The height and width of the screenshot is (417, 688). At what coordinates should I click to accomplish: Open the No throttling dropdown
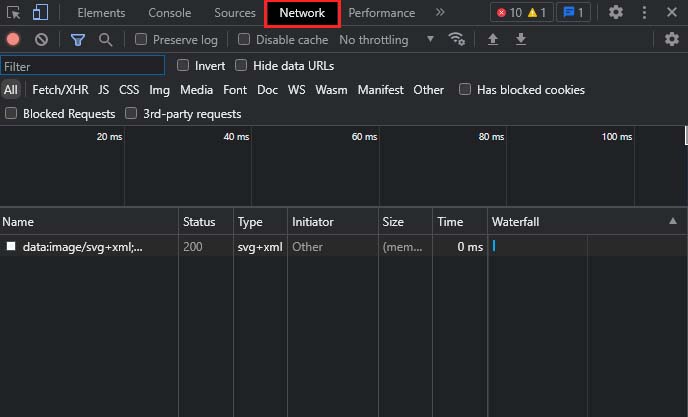point(387,40)
